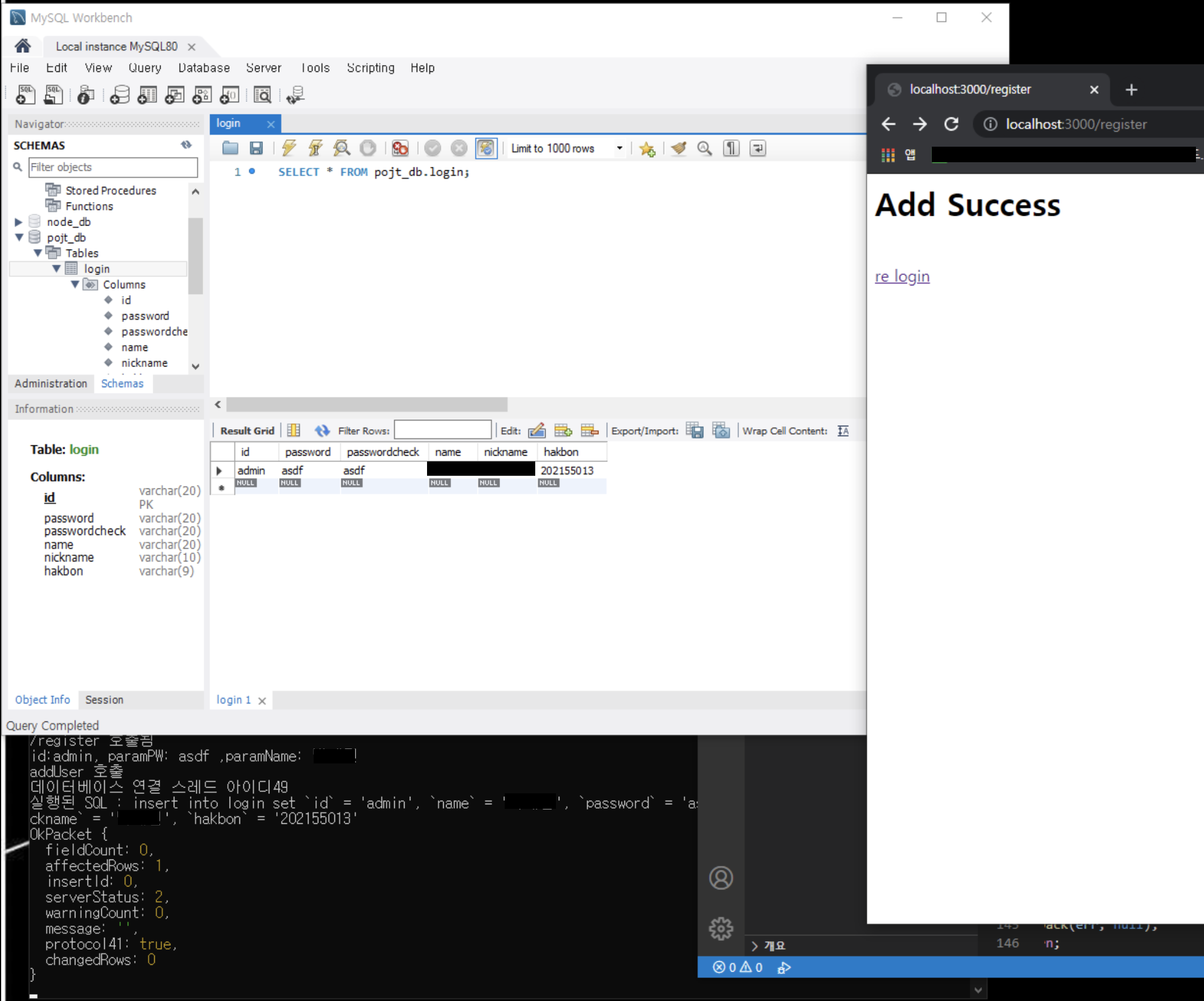
Task: Export recordset to external file icon
Action: [x=695, y=430]
